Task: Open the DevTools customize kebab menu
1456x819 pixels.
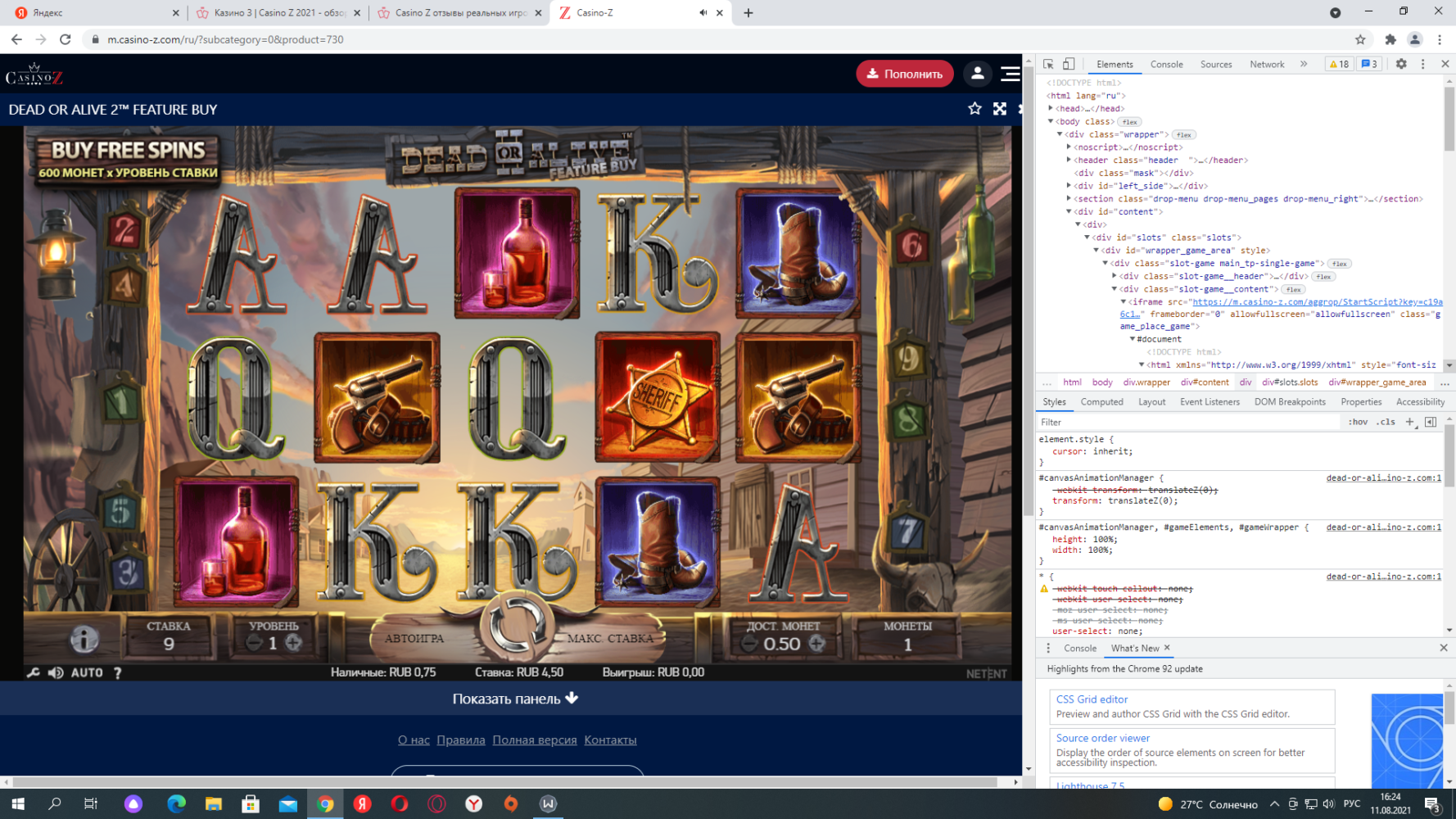Action: (1422, 64)
